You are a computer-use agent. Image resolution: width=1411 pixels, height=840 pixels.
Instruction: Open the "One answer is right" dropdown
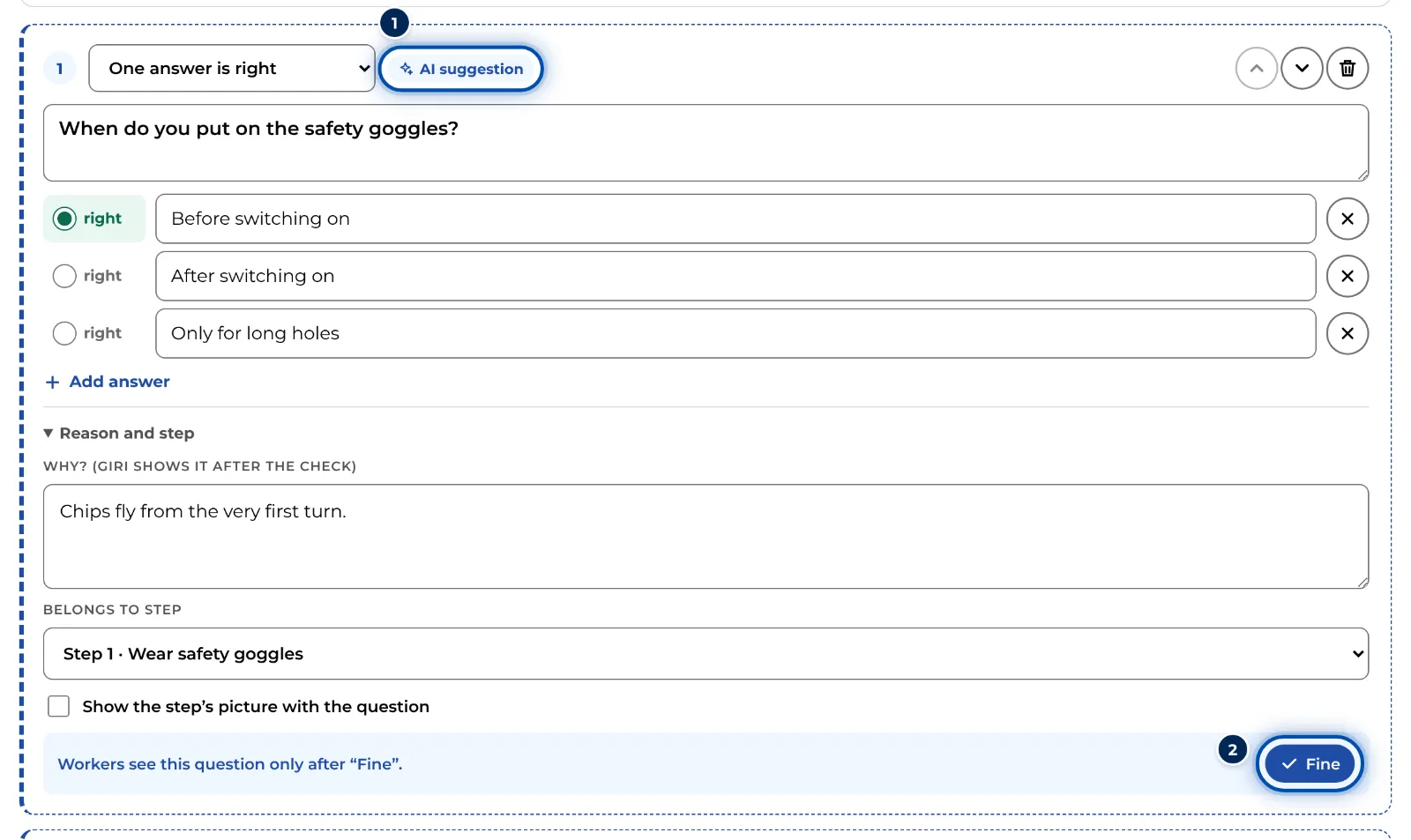coord(232,69)
